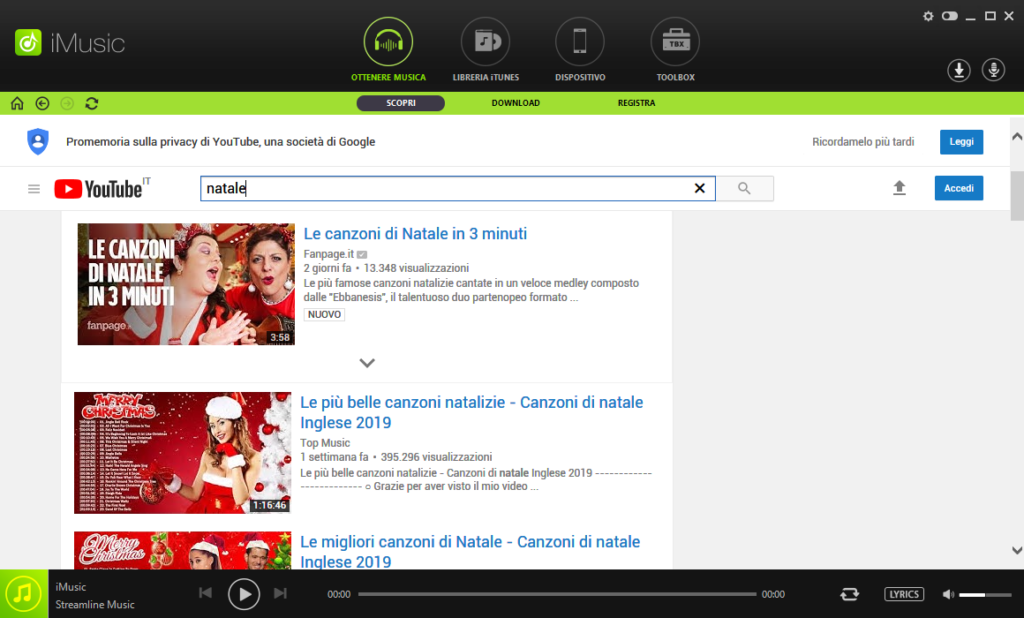Click the privacy shield icon

pos(38,142)
